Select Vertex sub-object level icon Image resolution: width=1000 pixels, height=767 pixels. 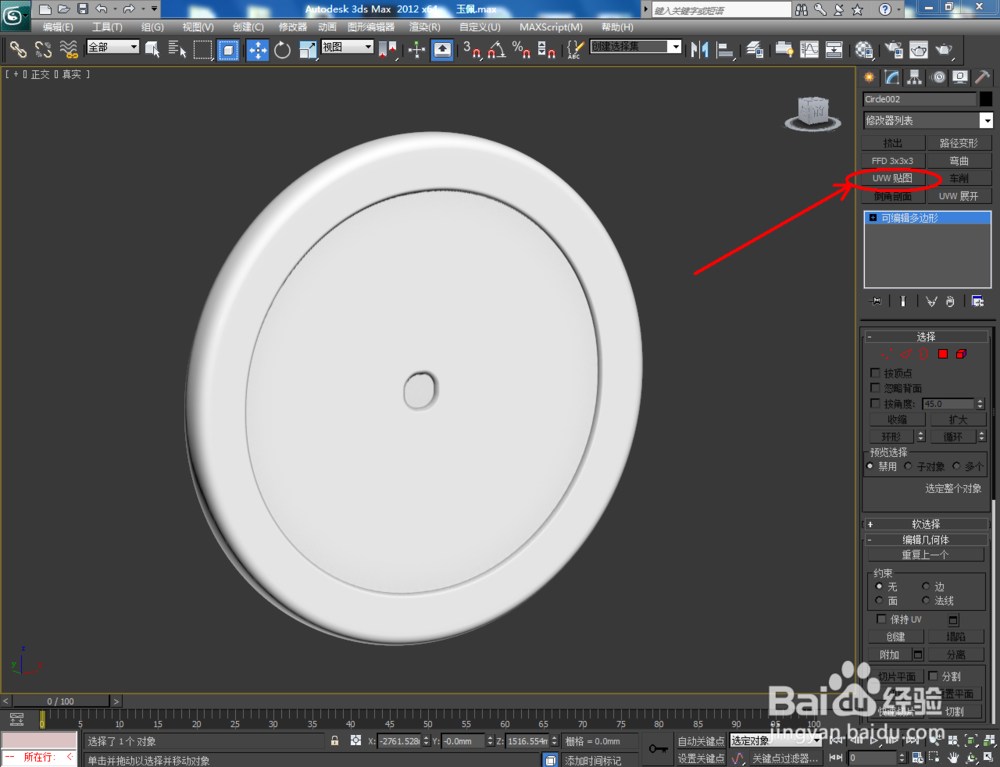(886, 354)
